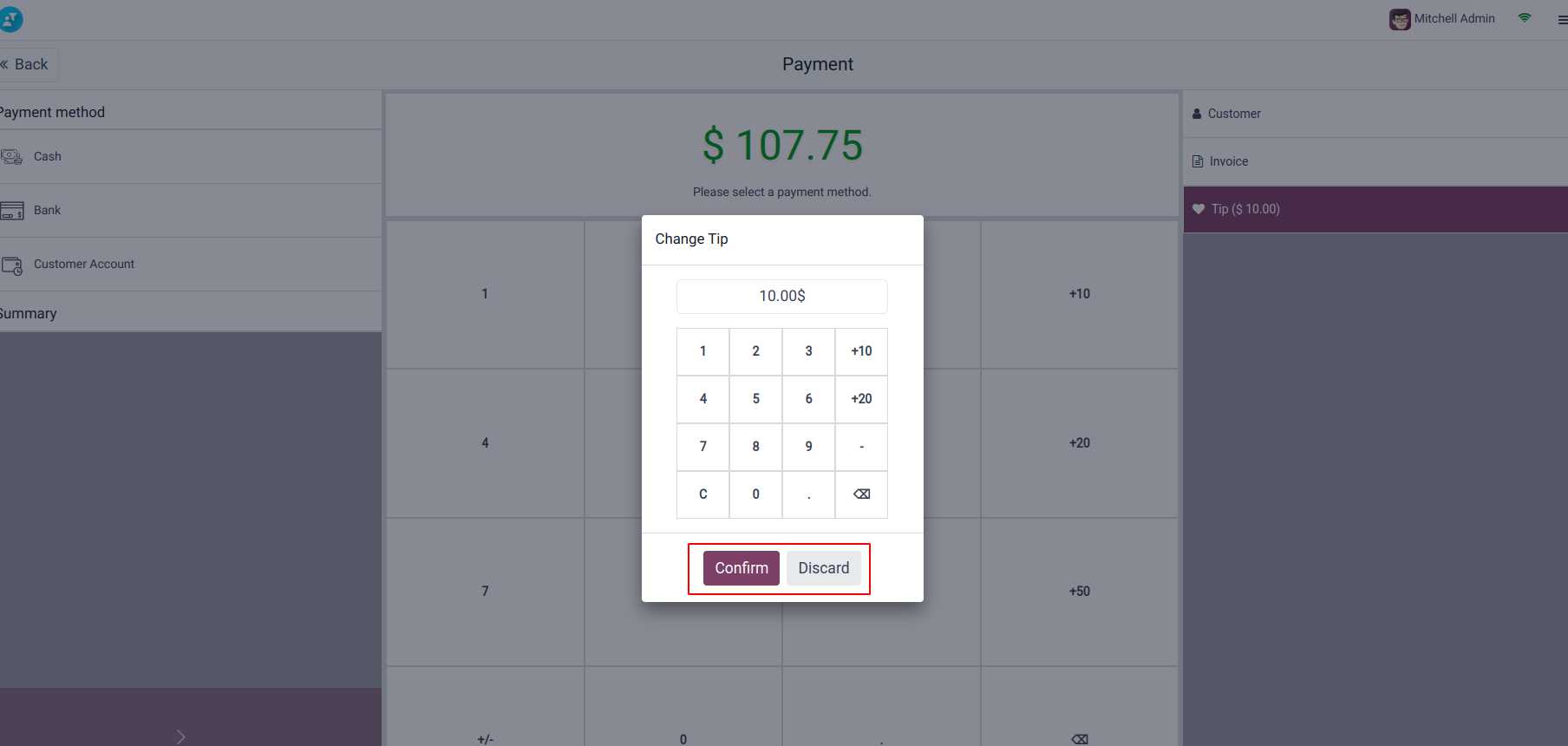Choose the Customer Account payment icon

point(12,265)
